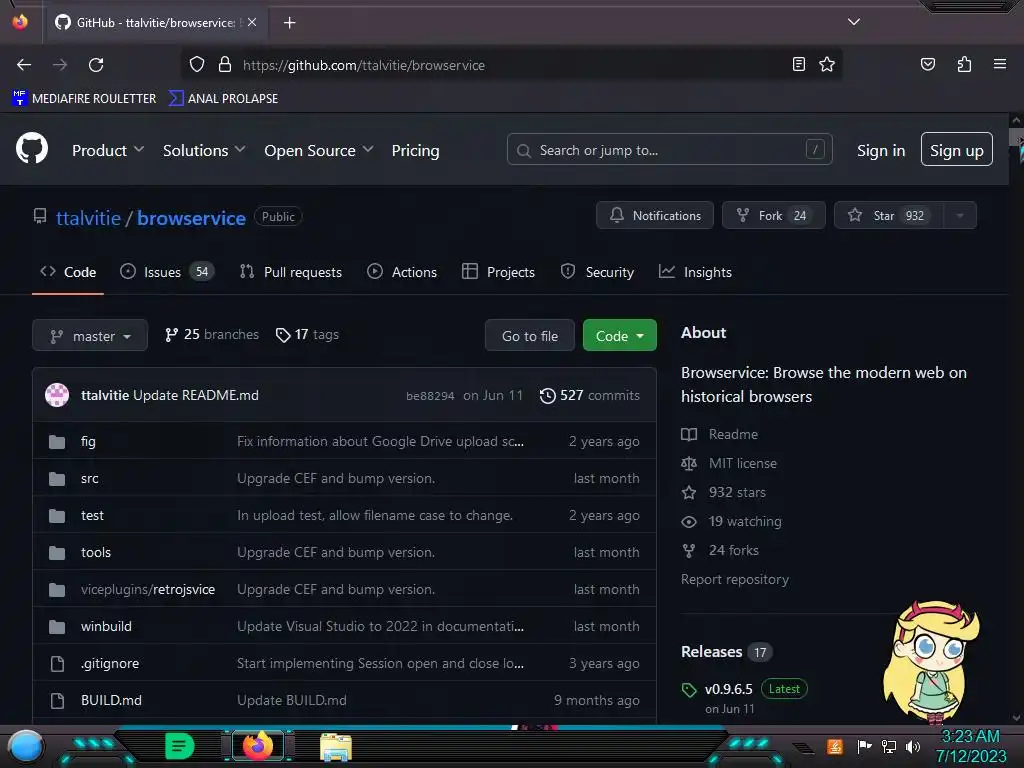This screenshot has height=768, width=1024.
Task: Star the repository with Star button
Action: (x=889, y=216)
